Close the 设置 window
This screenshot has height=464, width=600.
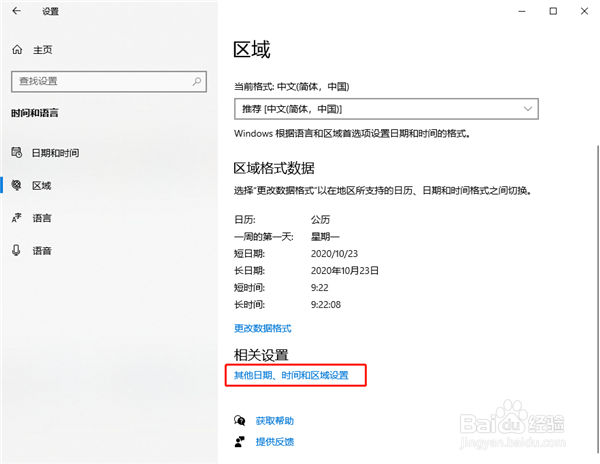pyautogui.click(x=584, y=11)
